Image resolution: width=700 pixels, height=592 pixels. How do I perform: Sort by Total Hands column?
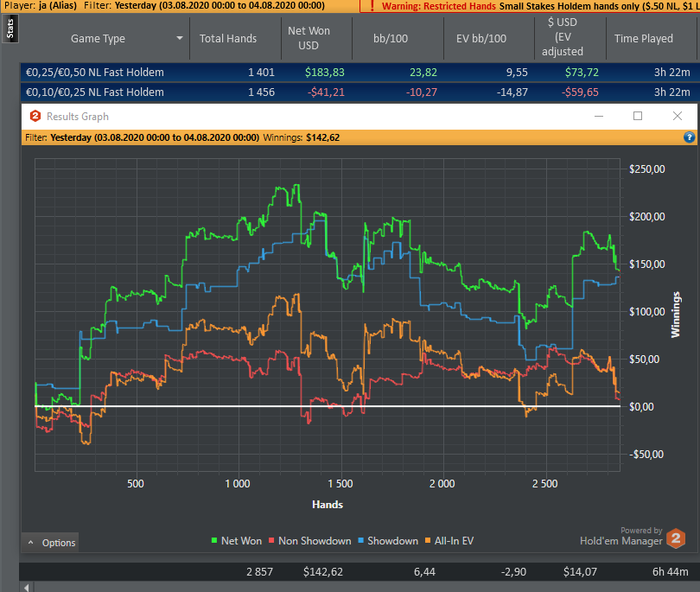tap(228, 39)
